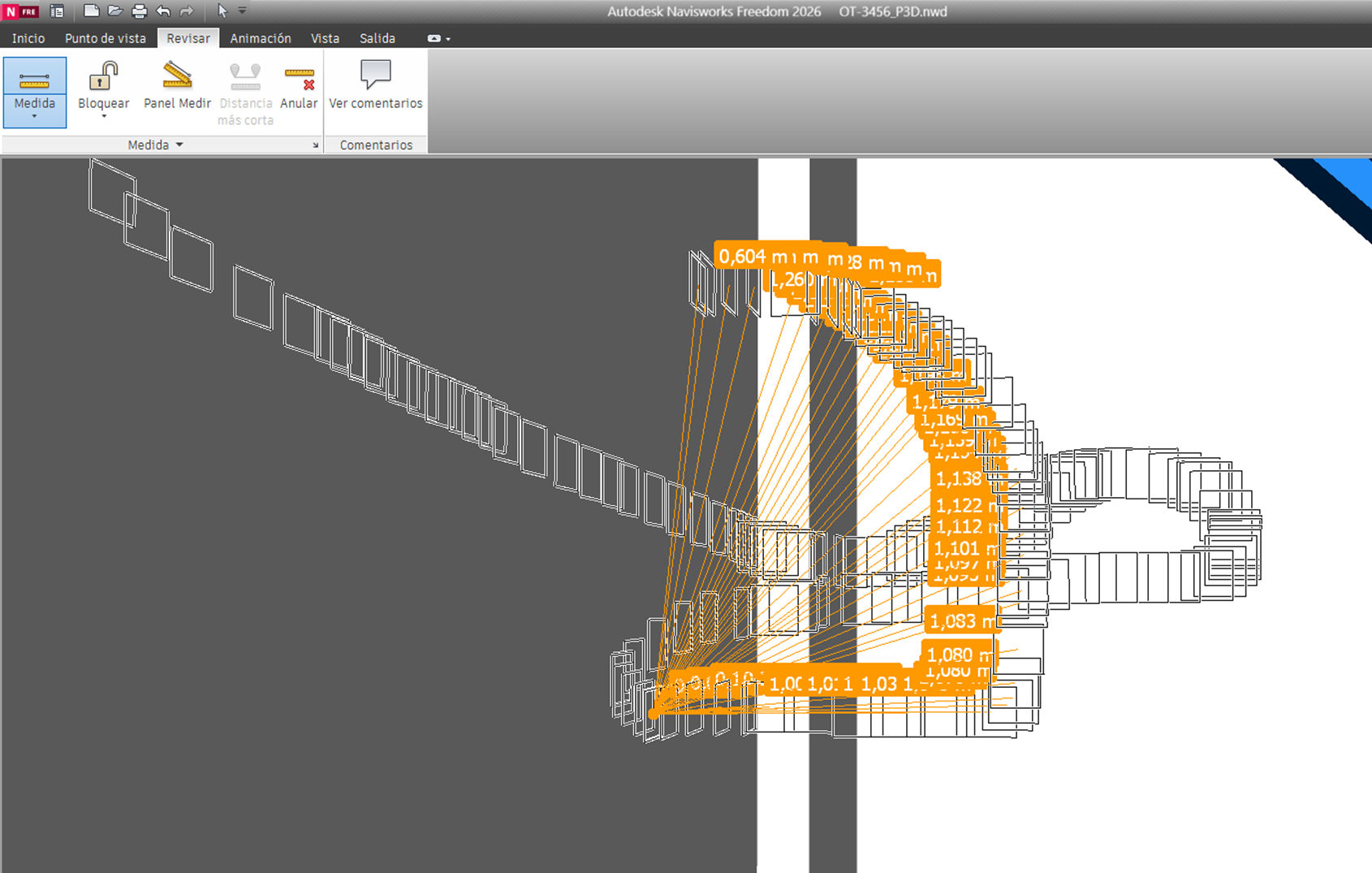Click the Undo arrow icon
The height and width of the screenshot is (873, 1372).
pyautogui.click(x=162, y=11)
